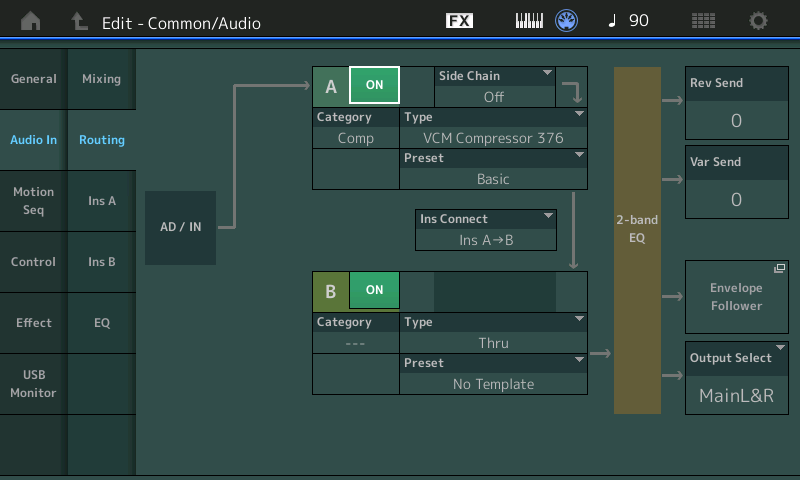This screenshot has width=800, height=480.
Task: Open the grid-shaped Live Set icon
Action: (703, 21)
